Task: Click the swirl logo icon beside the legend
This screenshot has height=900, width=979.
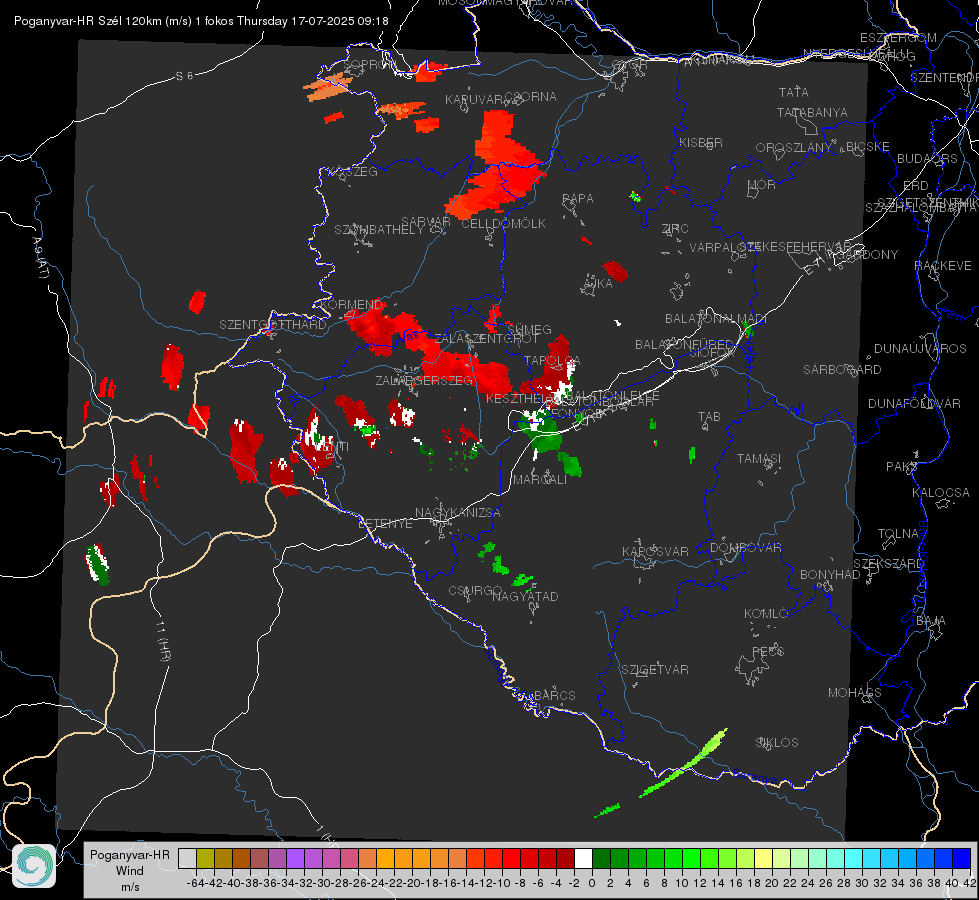Action: click(34, 866)
